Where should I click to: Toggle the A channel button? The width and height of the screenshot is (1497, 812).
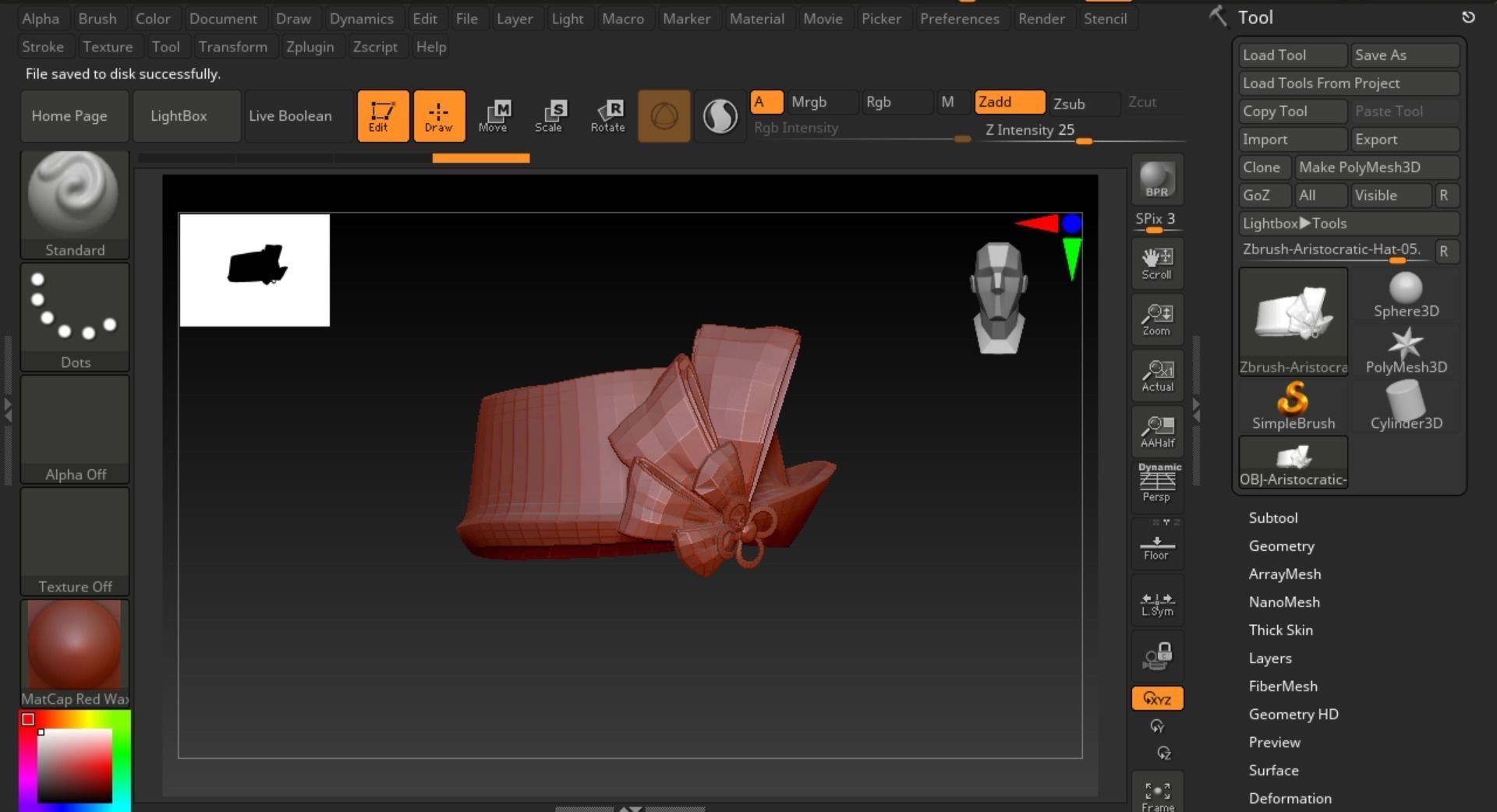point(766,102)
